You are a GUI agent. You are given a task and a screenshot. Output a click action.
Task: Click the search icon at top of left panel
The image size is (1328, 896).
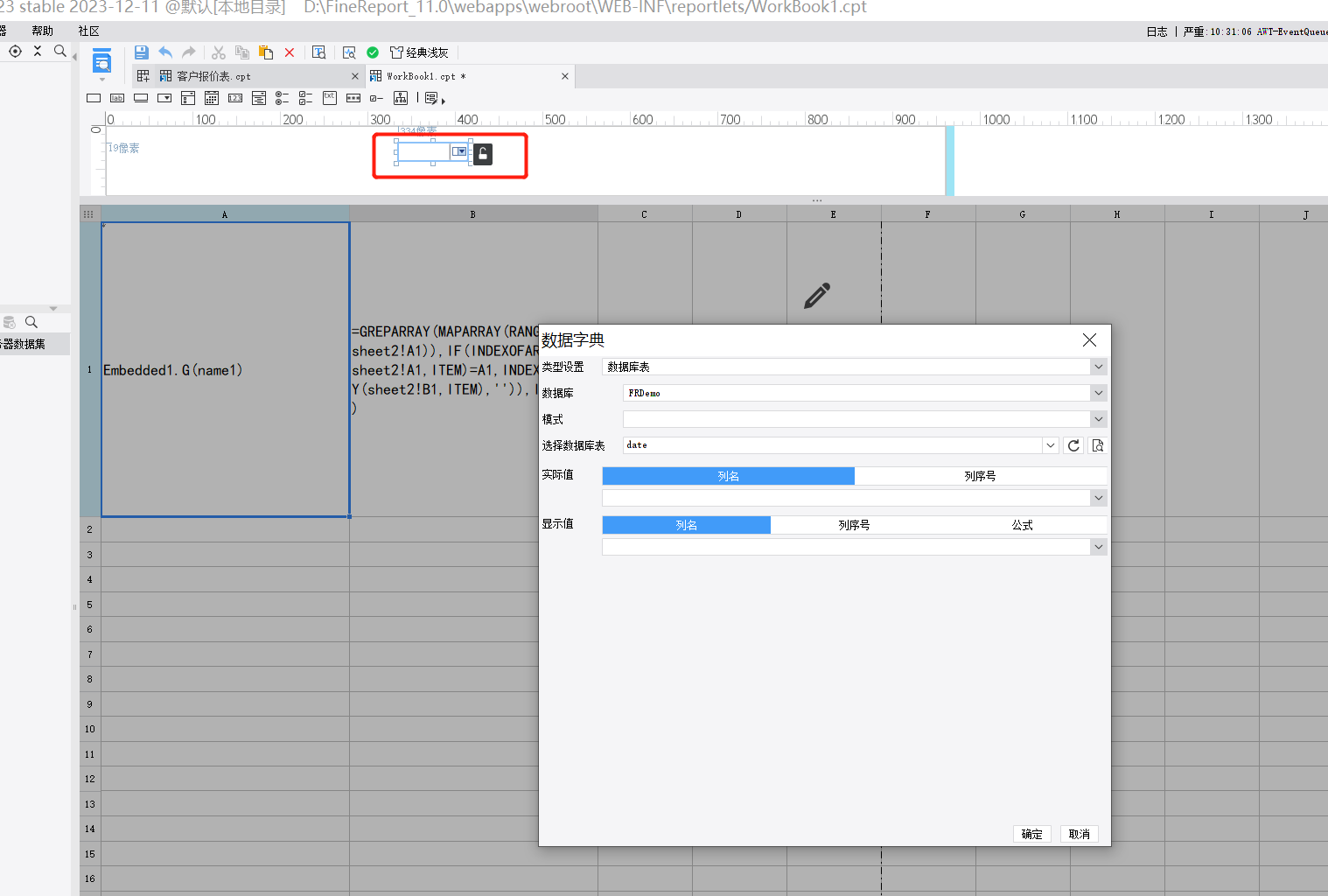[x=60, y=52]
